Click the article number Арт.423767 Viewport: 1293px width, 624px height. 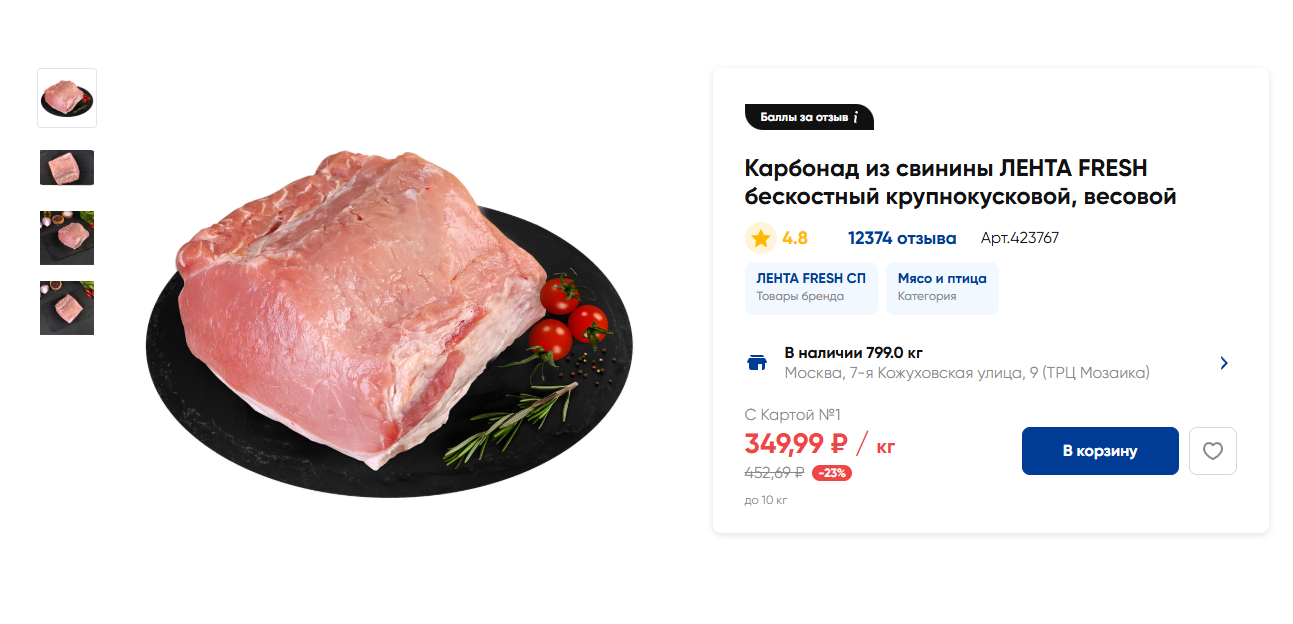1019,238
